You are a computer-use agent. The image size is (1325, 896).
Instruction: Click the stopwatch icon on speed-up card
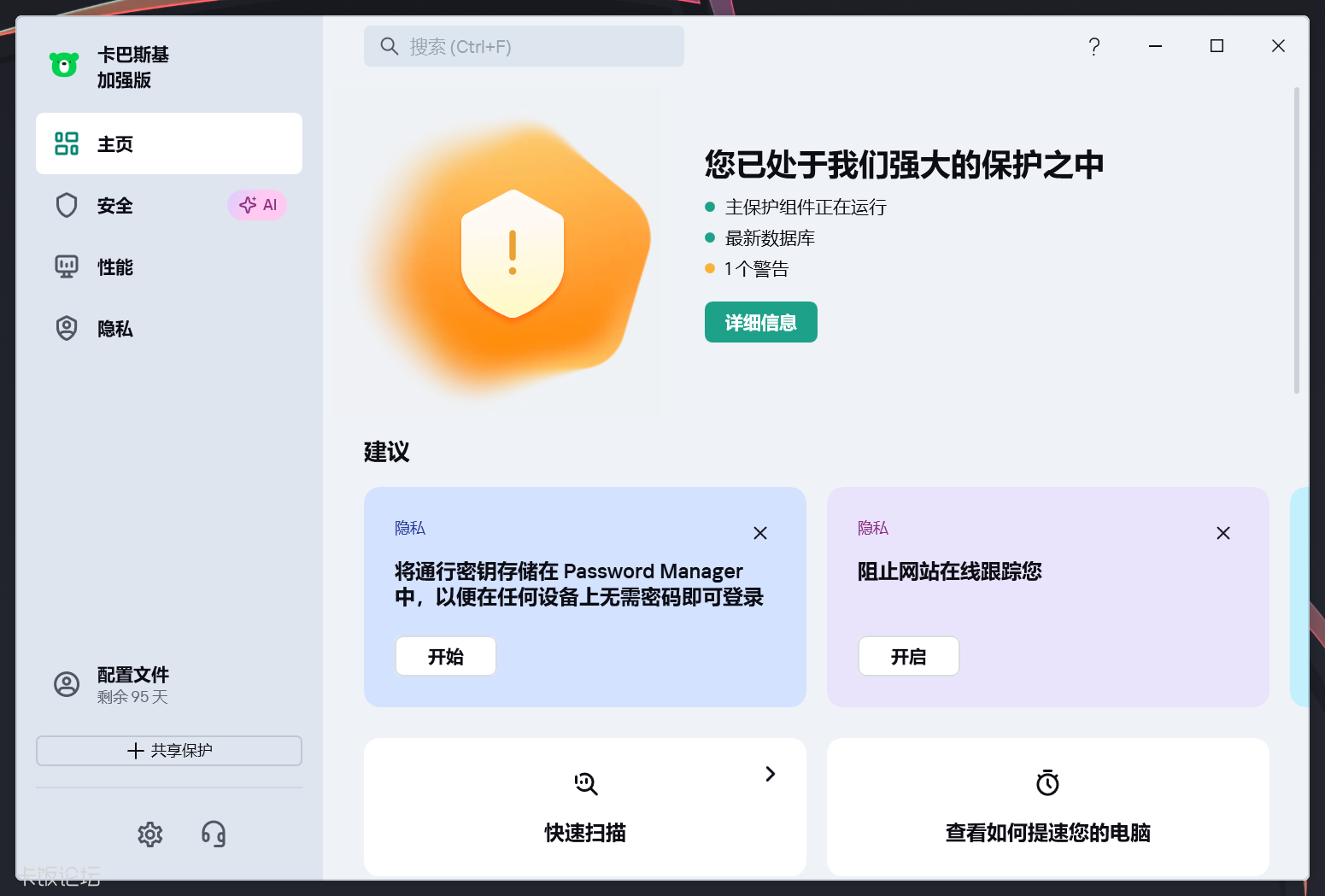(x=1047, y=782)
